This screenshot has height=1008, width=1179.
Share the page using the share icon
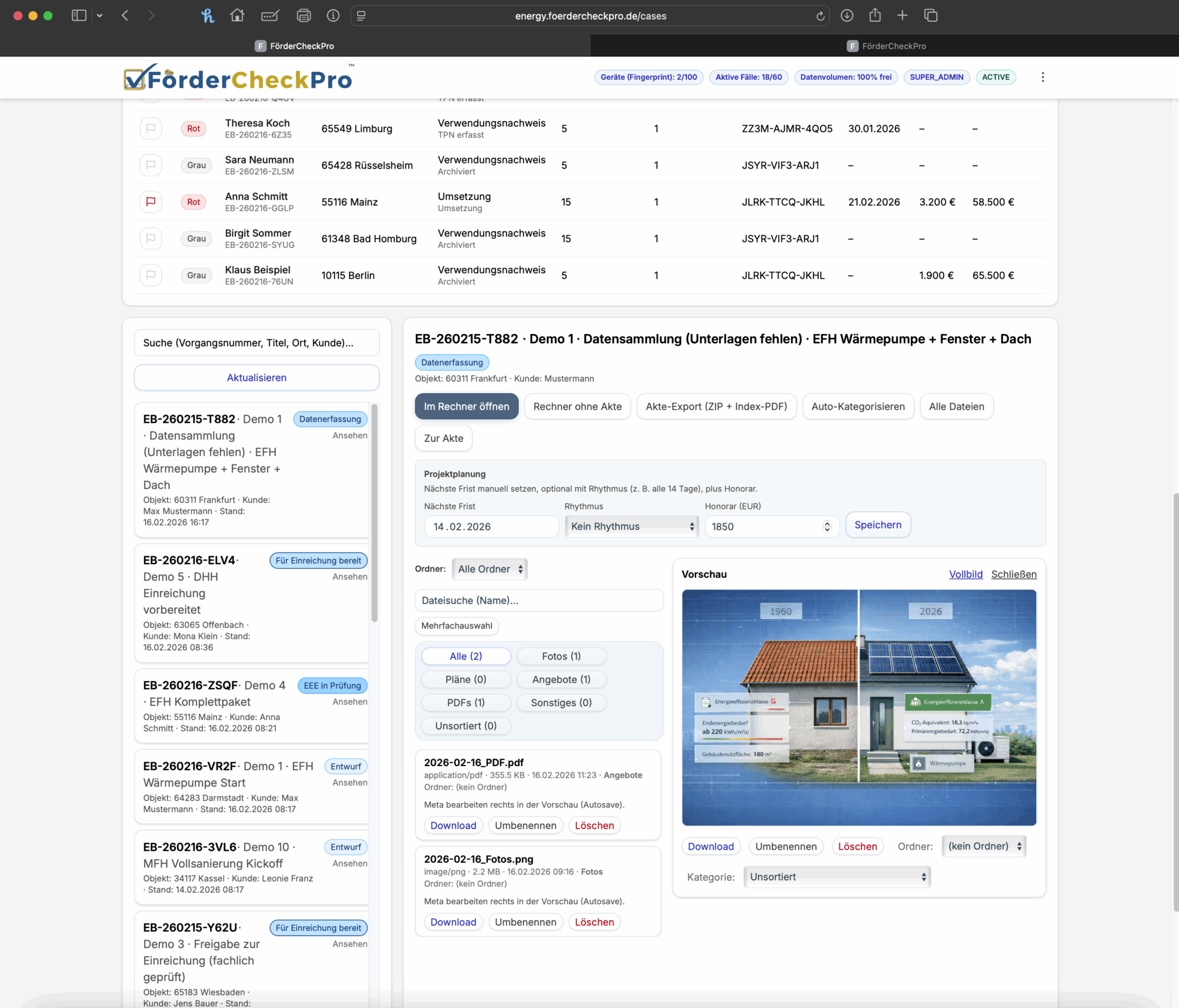coord(875,16)
